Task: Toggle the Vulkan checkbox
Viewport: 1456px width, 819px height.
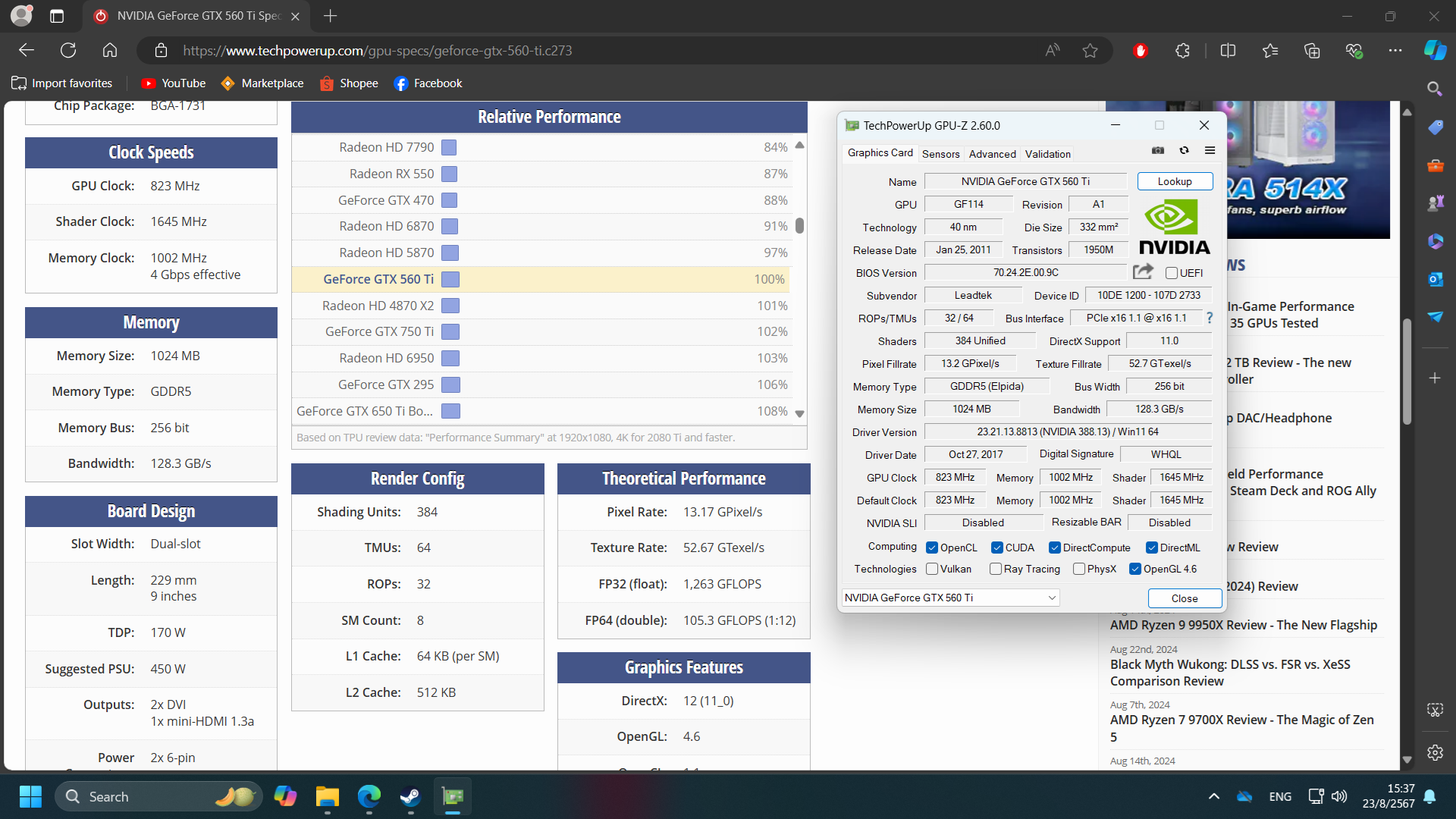Action: coord(933,569)
